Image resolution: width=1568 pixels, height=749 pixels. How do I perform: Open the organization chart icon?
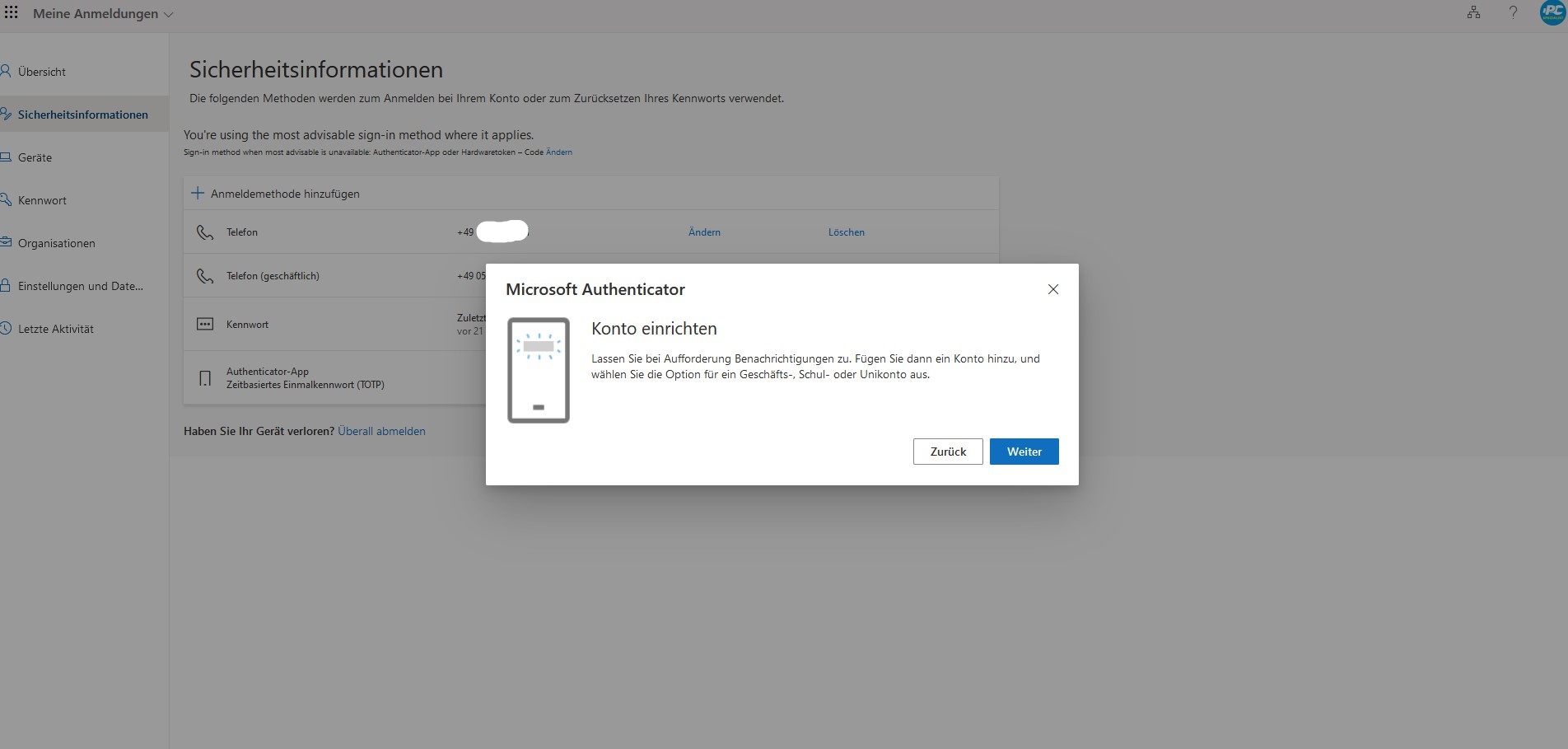pyautogui.click(x=1473, y=13)
